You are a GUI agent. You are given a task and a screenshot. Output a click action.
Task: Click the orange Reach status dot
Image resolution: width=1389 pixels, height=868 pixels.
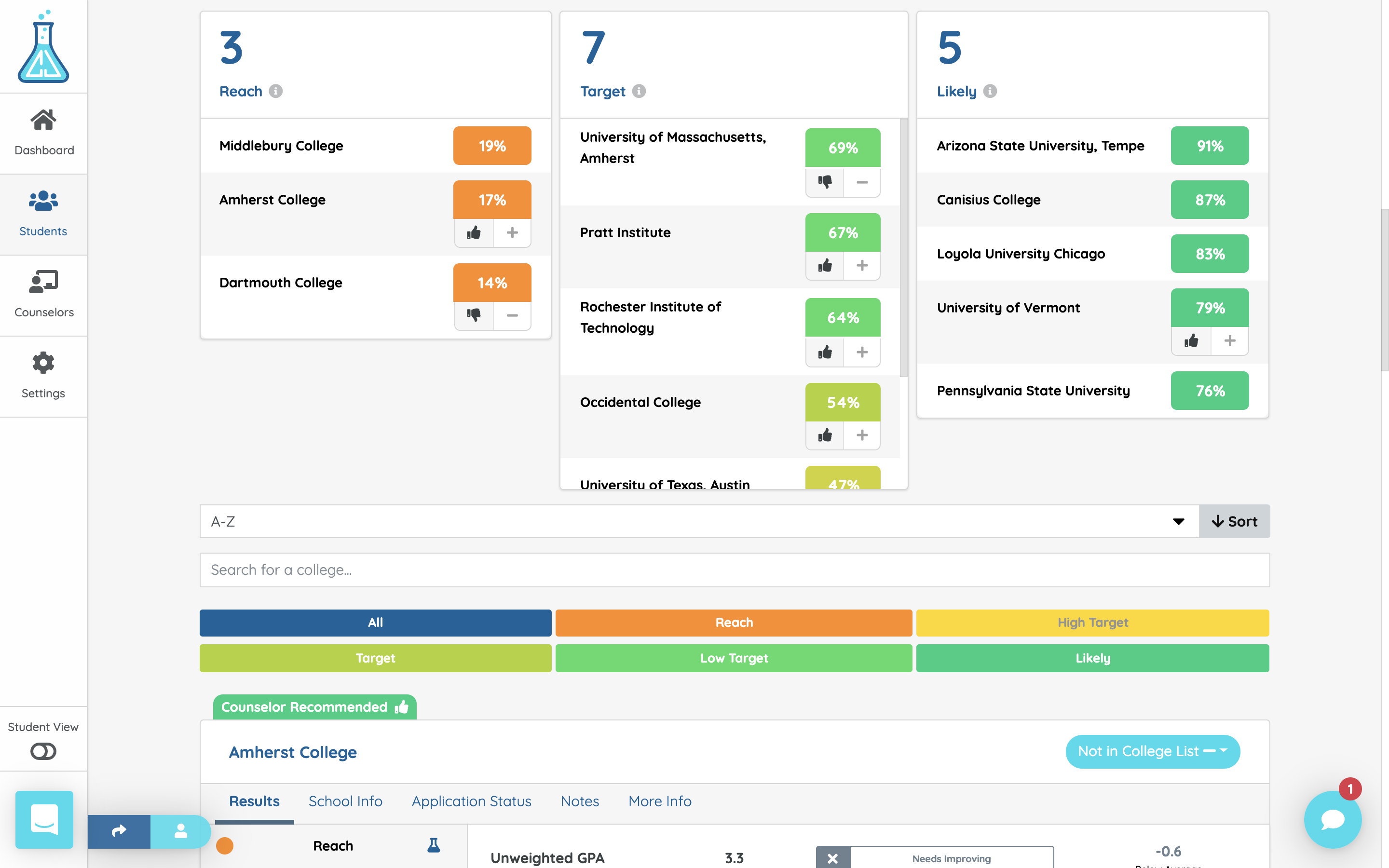pyautogui.click(x=224, y=845)
